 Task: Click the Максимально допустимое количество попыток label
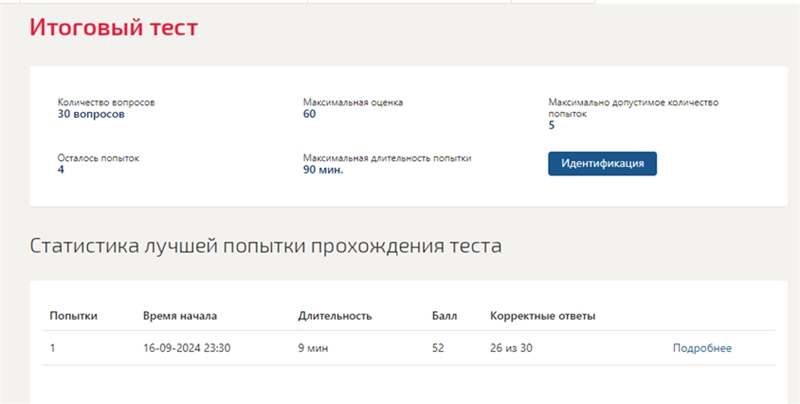[x=633, y=108]
